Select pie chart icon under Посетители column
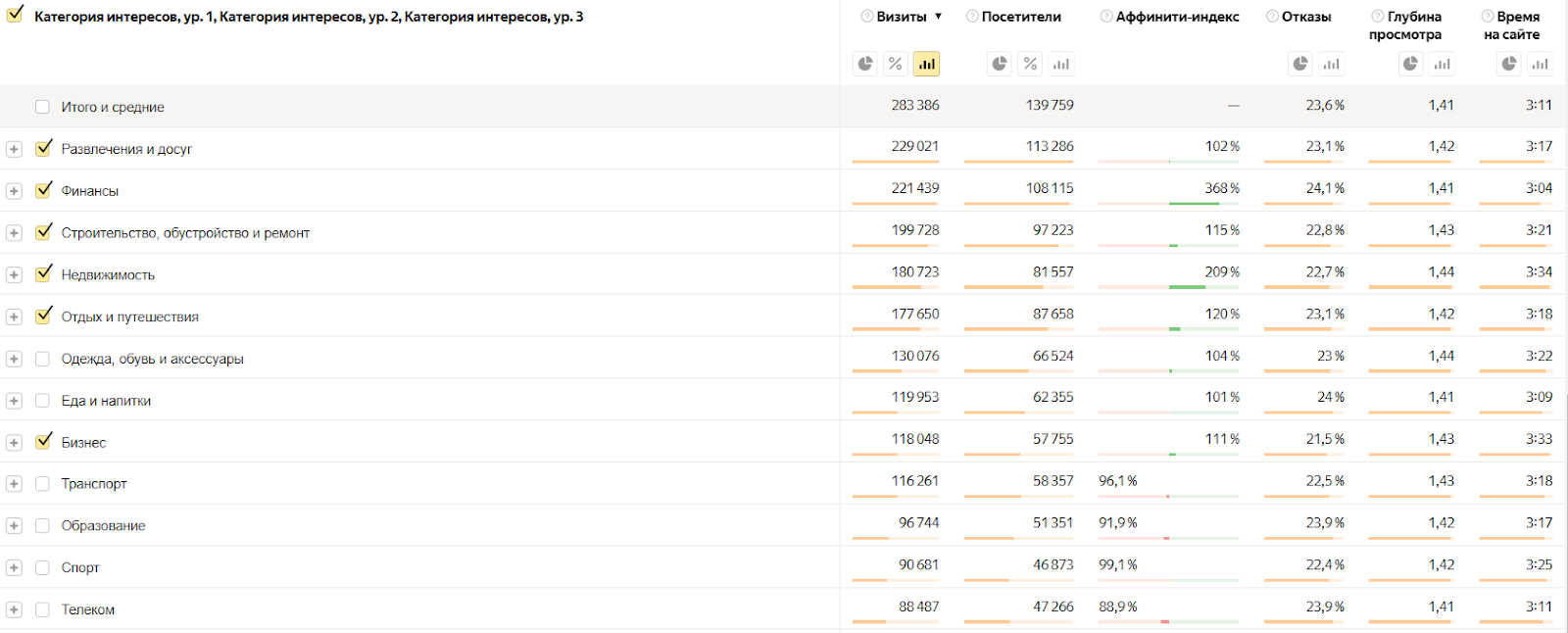The height and width of the screenshot is (633, 1568). (x=1000, y=64)
